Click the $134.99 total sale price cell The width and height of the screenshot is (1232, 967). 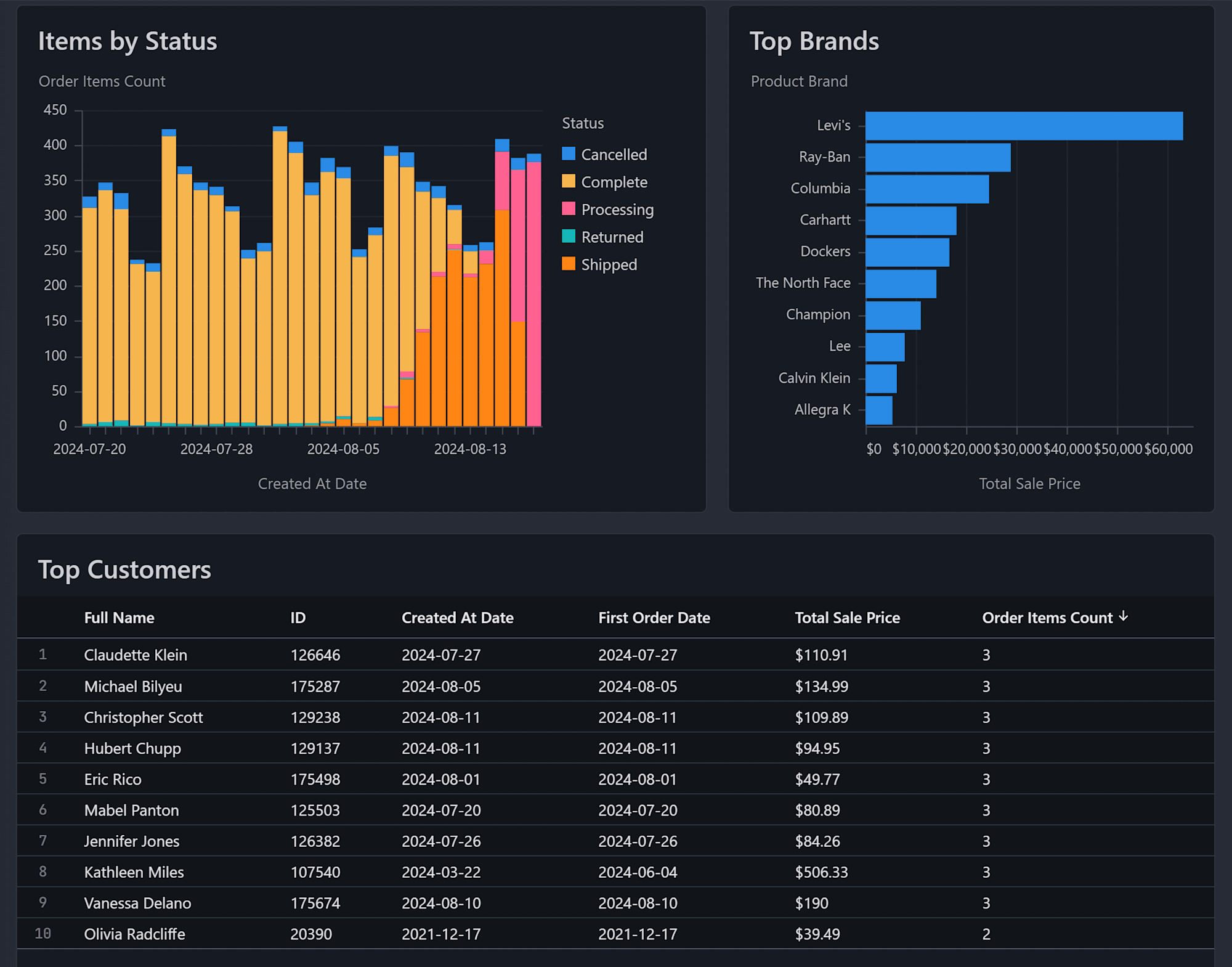[821, 686]
